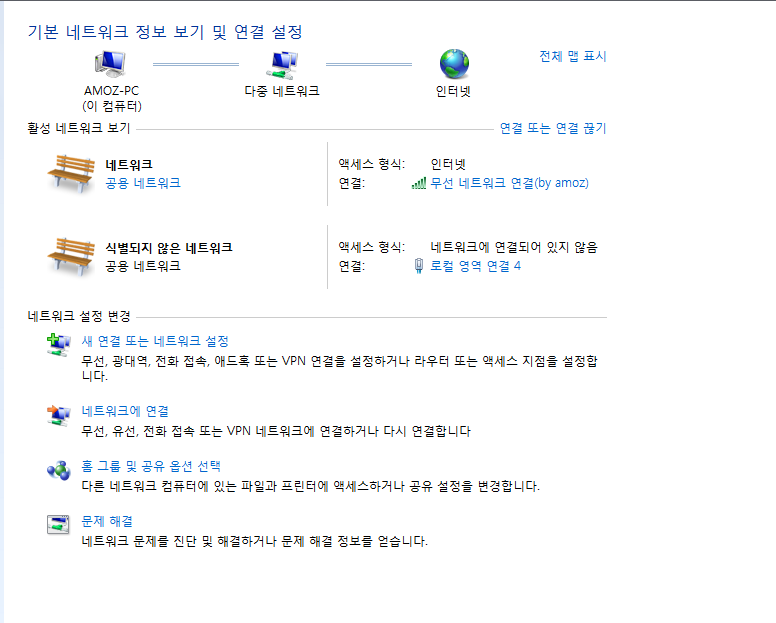Click the wireless signal strength bars icon

pos(419,184)
